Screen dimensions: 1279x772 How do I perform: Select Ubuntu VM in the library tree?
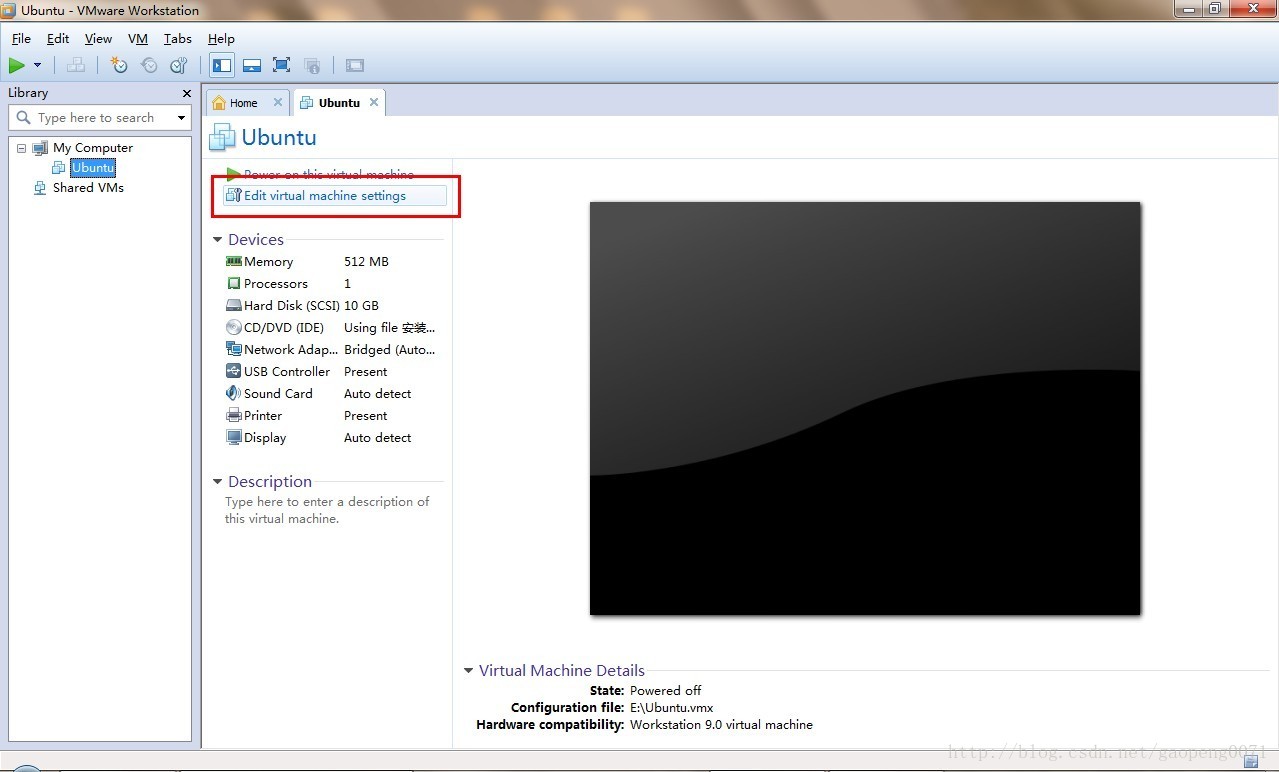(93, 168)
